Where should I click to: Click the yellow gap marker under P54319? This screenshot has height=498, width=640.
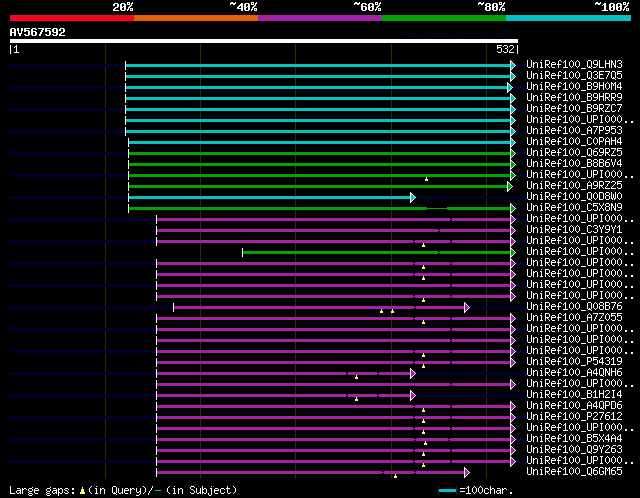tap(423, 366)
